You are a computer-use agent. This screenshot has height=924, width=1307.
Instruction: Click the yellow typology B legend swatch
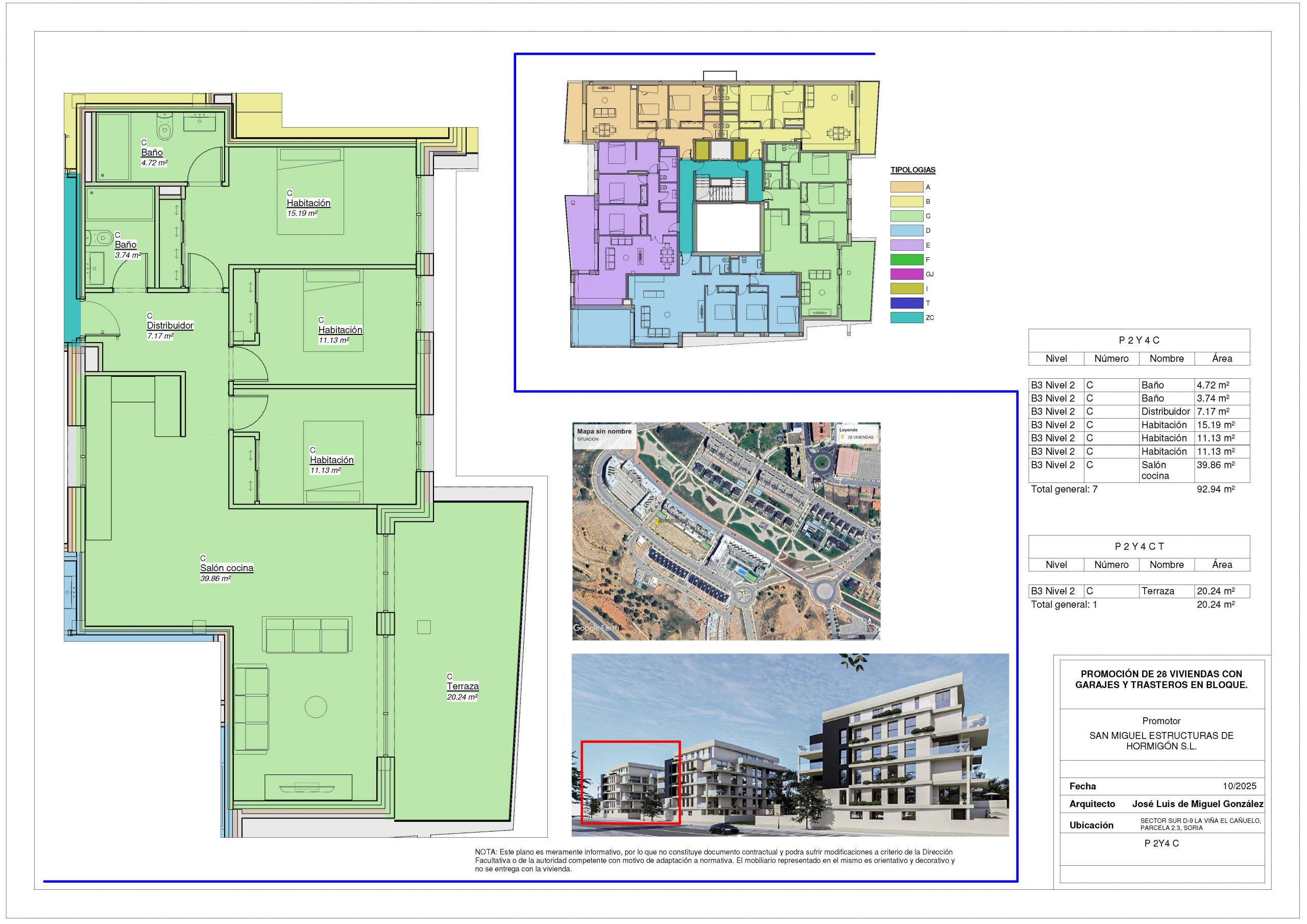coord(906,202)
